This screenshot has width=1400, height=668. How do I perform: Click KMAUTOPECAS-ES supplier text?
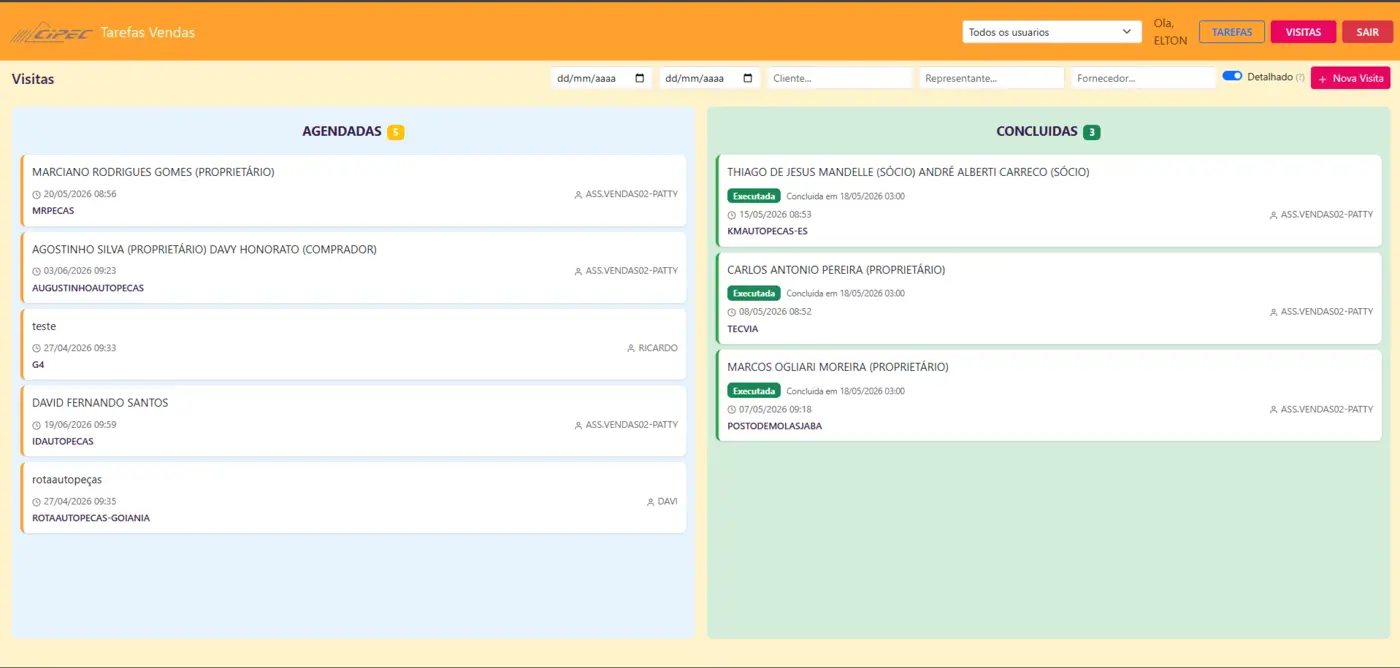click(767, 231)
